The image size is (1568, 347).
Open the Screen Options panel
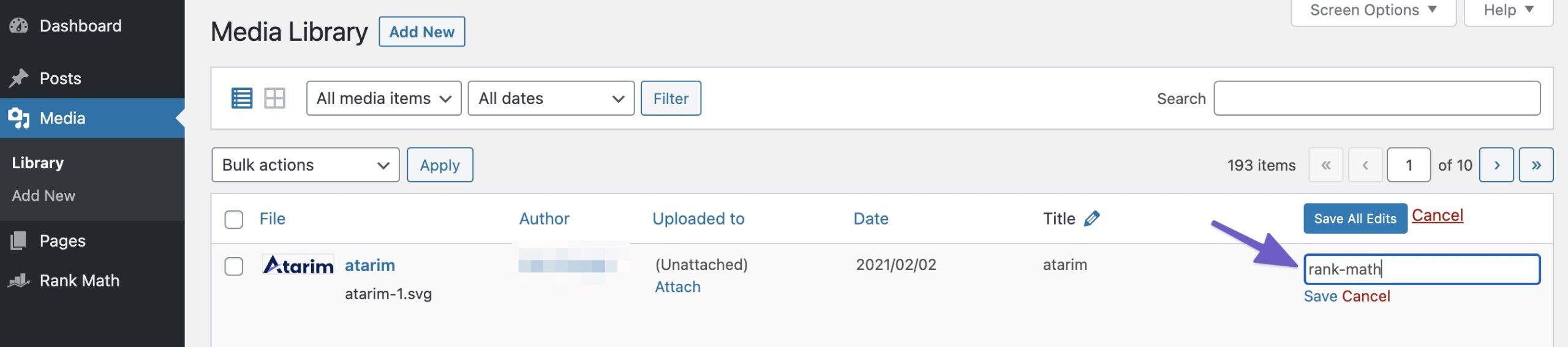click(x=1373, y=10)
